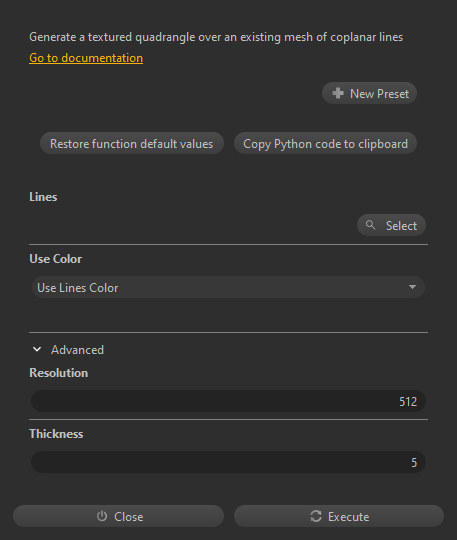Image resolution: width=457 pixels, height=540 pixels.
Task: Click the Lines parameter label
Action: (43, 197)
